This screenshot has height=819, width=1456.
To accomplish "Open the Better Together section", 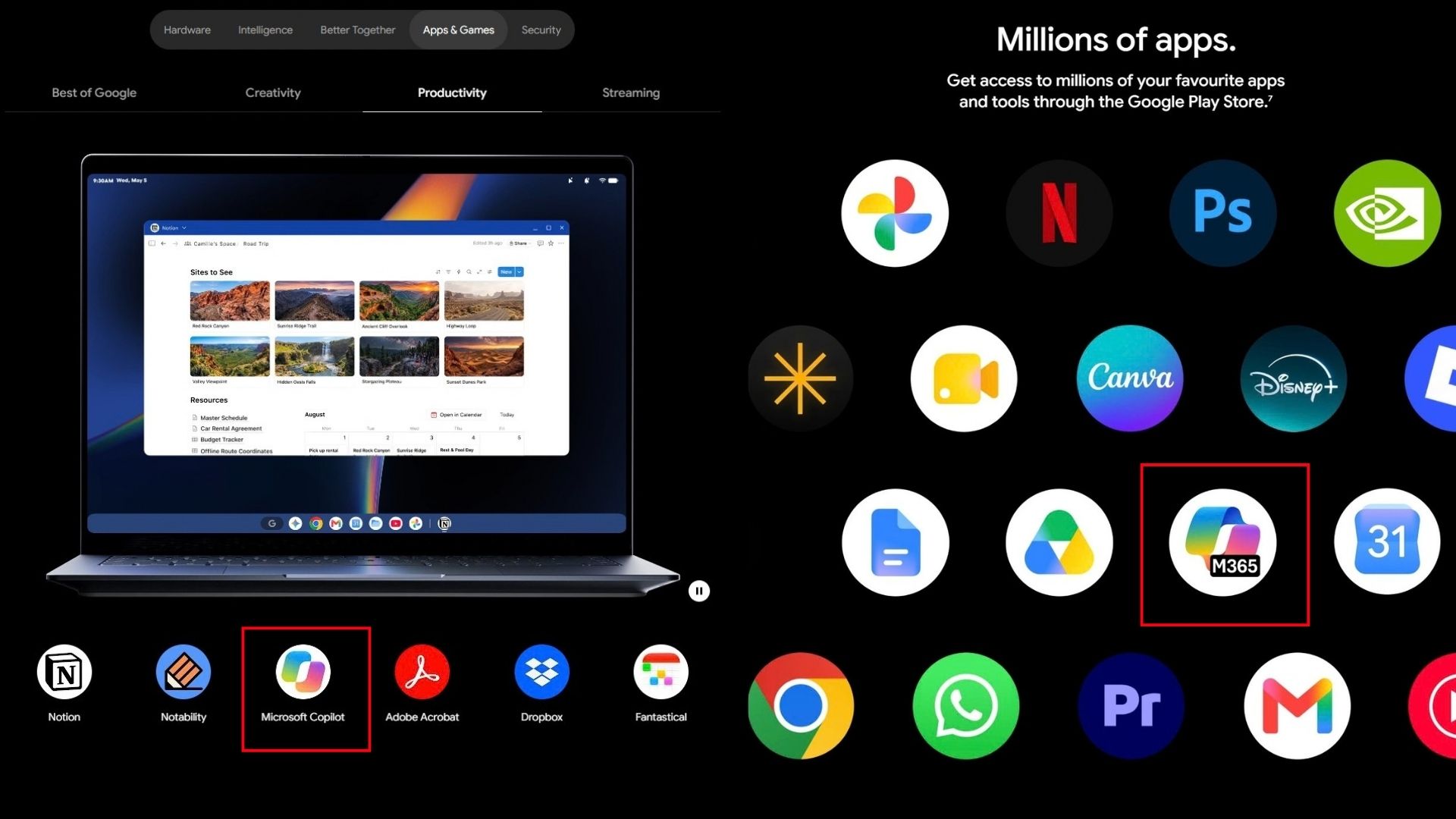I will pyautogui.click(x=358, y=30).
